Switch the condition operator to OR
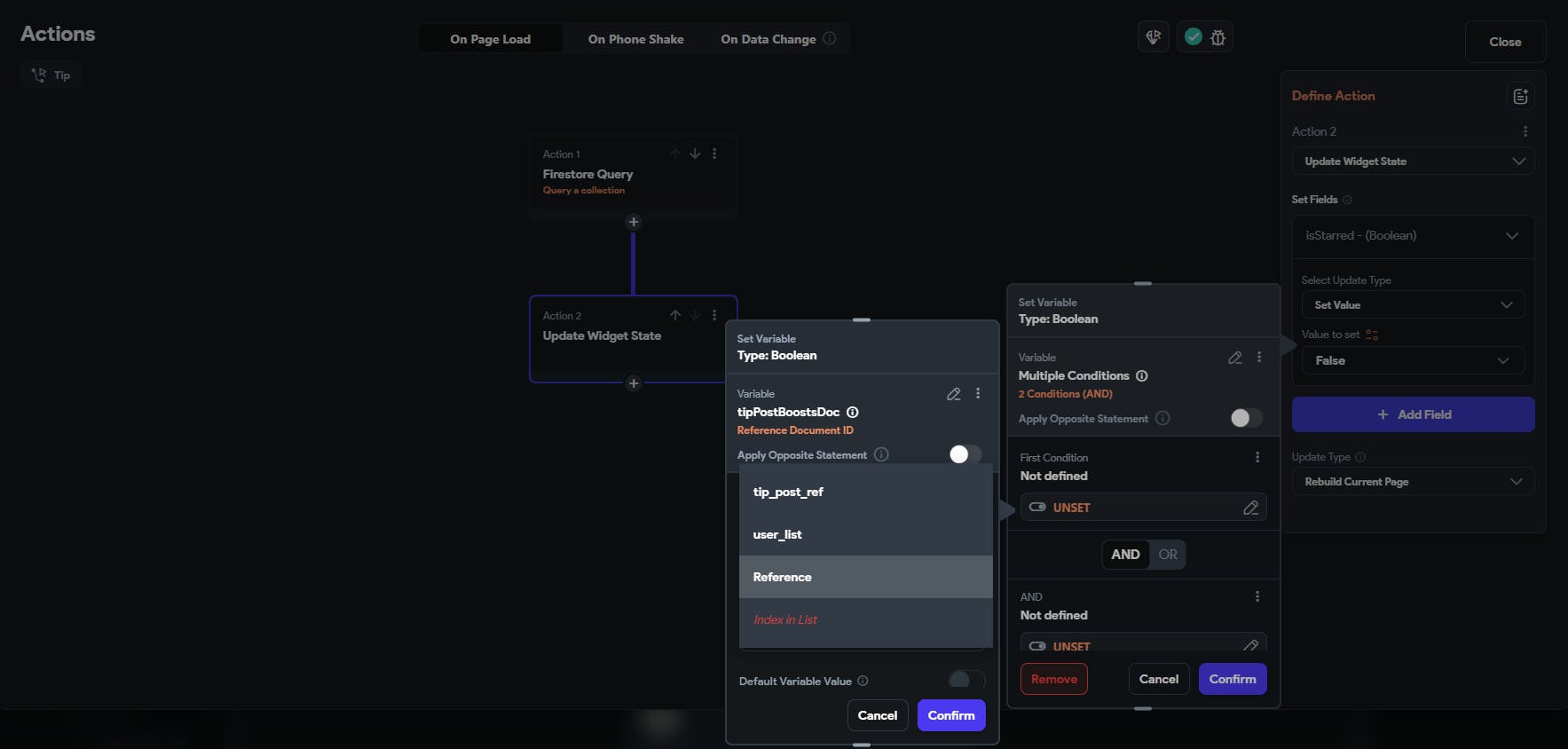This screenshot has height=749, width=1568. pyautogui.click(x=1168, y=555)
